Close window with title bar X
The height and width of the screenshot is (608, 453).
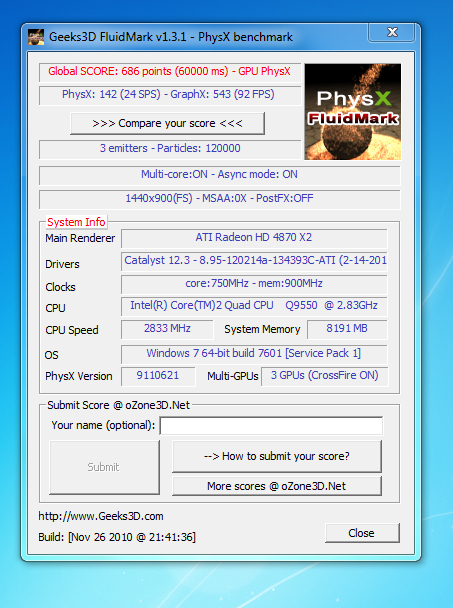pyautogui.click(x=392, y=32)
